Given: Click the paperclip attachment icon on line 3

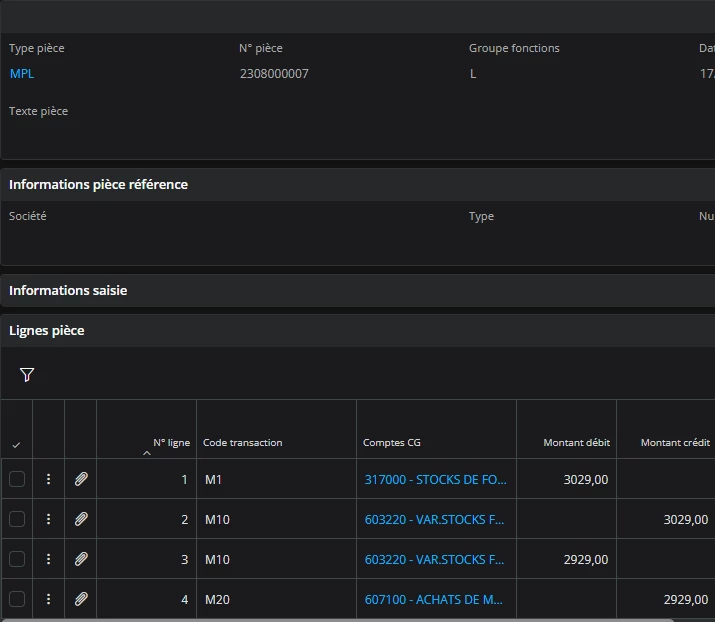Looking at the screenshot, I should (81, 559).
